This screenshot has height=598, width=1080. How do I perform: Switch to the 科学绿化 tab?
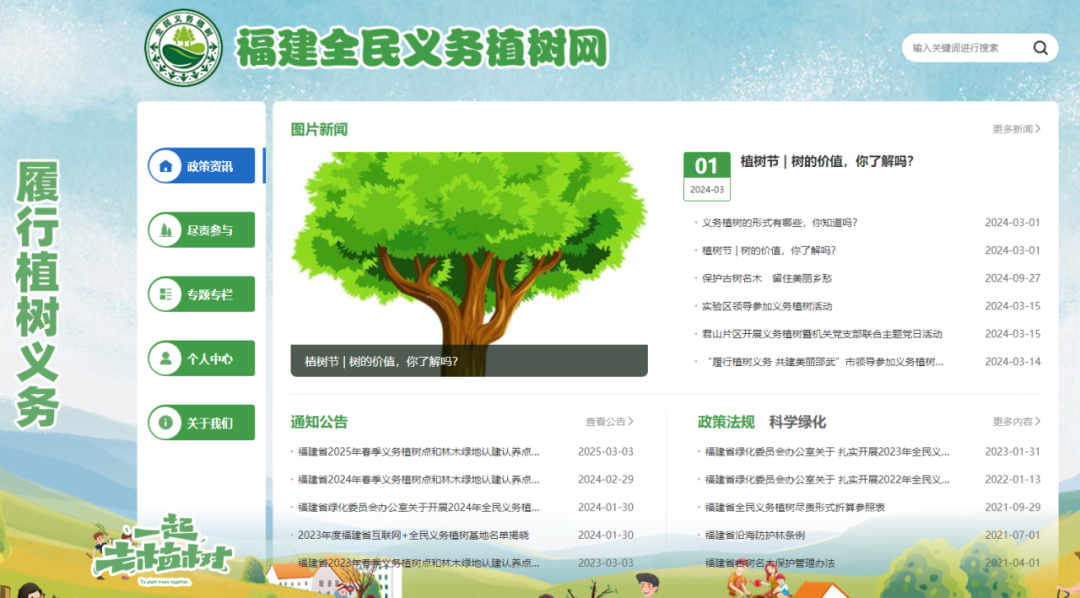798,422
